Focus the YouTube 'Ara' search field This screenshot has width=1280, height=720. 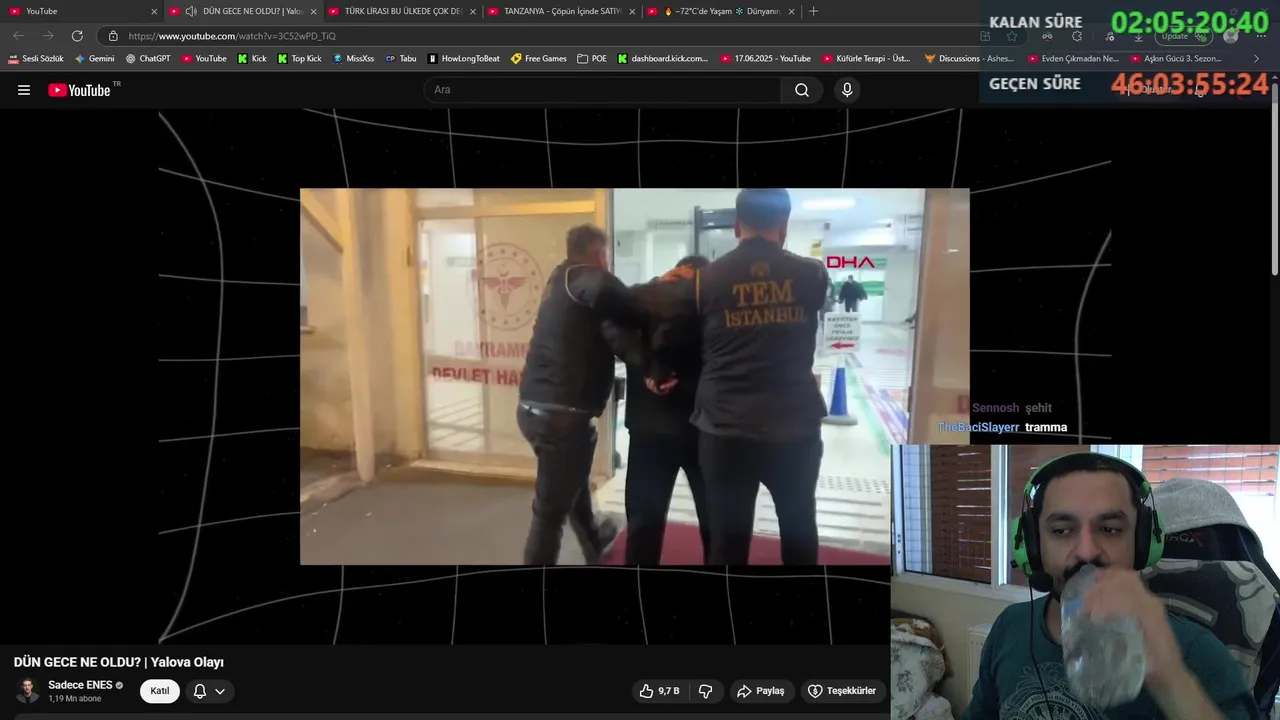pos(604,90)
